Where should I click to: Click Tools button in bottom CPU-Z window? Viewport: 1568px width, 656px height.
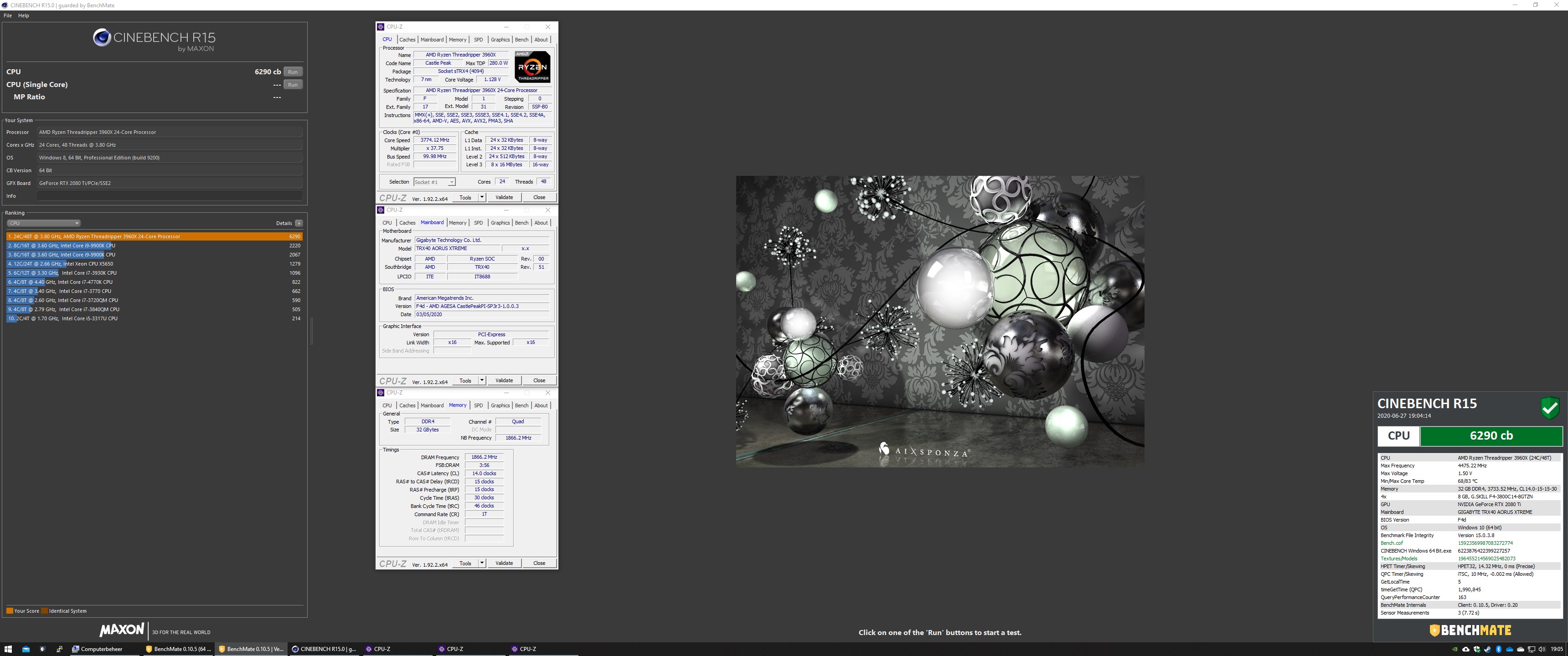coord(466,563)
